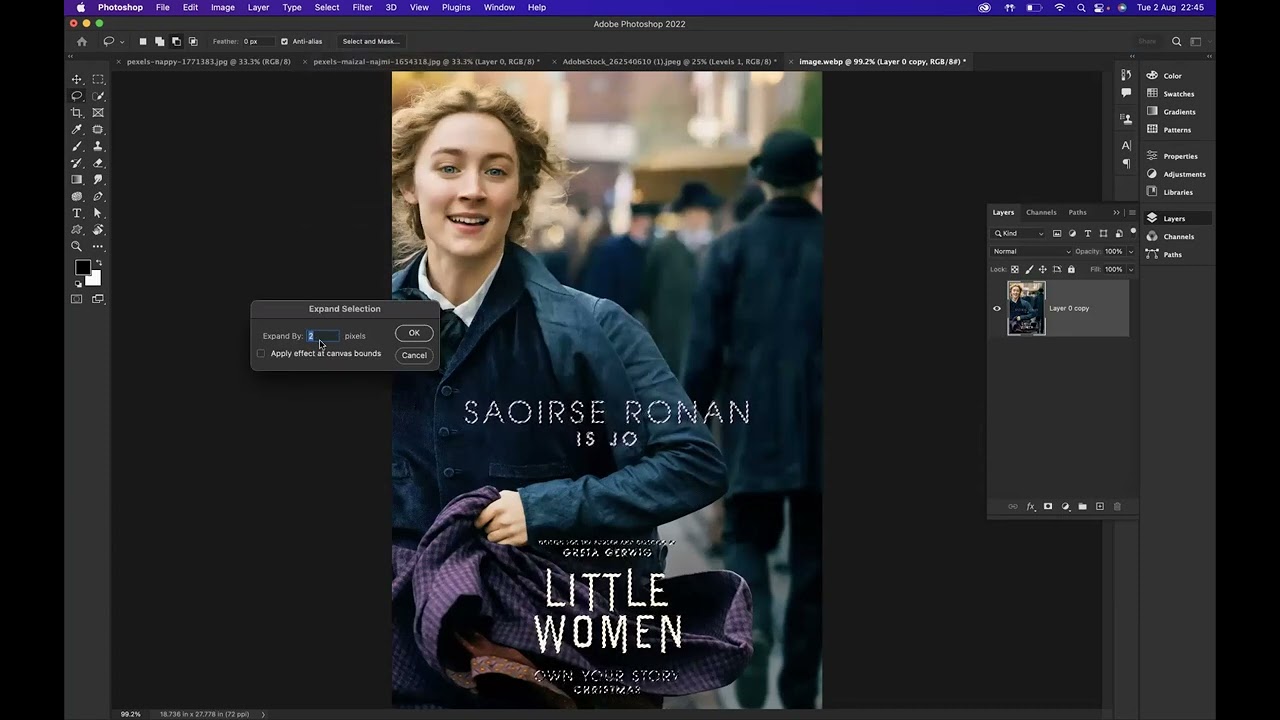
Task: Open the workspace switcher in options bar
Action: click(1196, 42)
